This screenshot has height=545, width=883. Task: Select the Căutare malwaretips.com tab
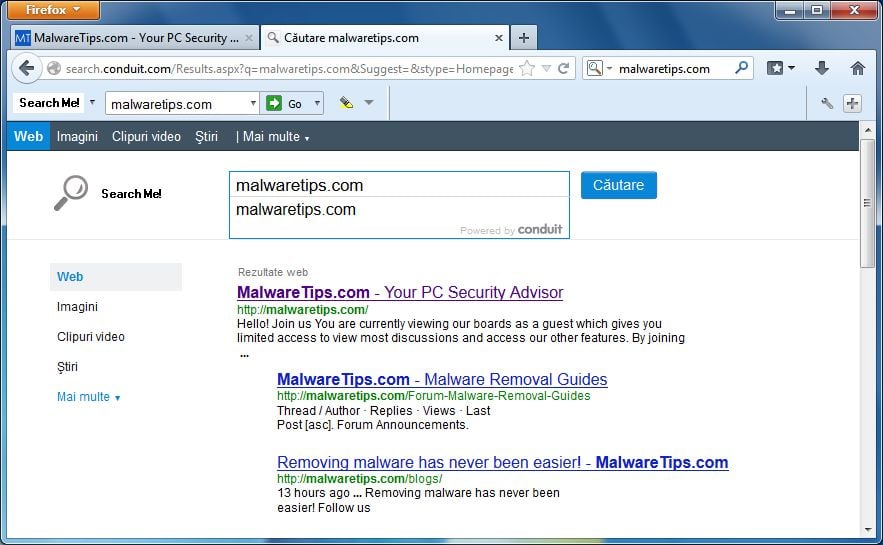pos(386,38)
